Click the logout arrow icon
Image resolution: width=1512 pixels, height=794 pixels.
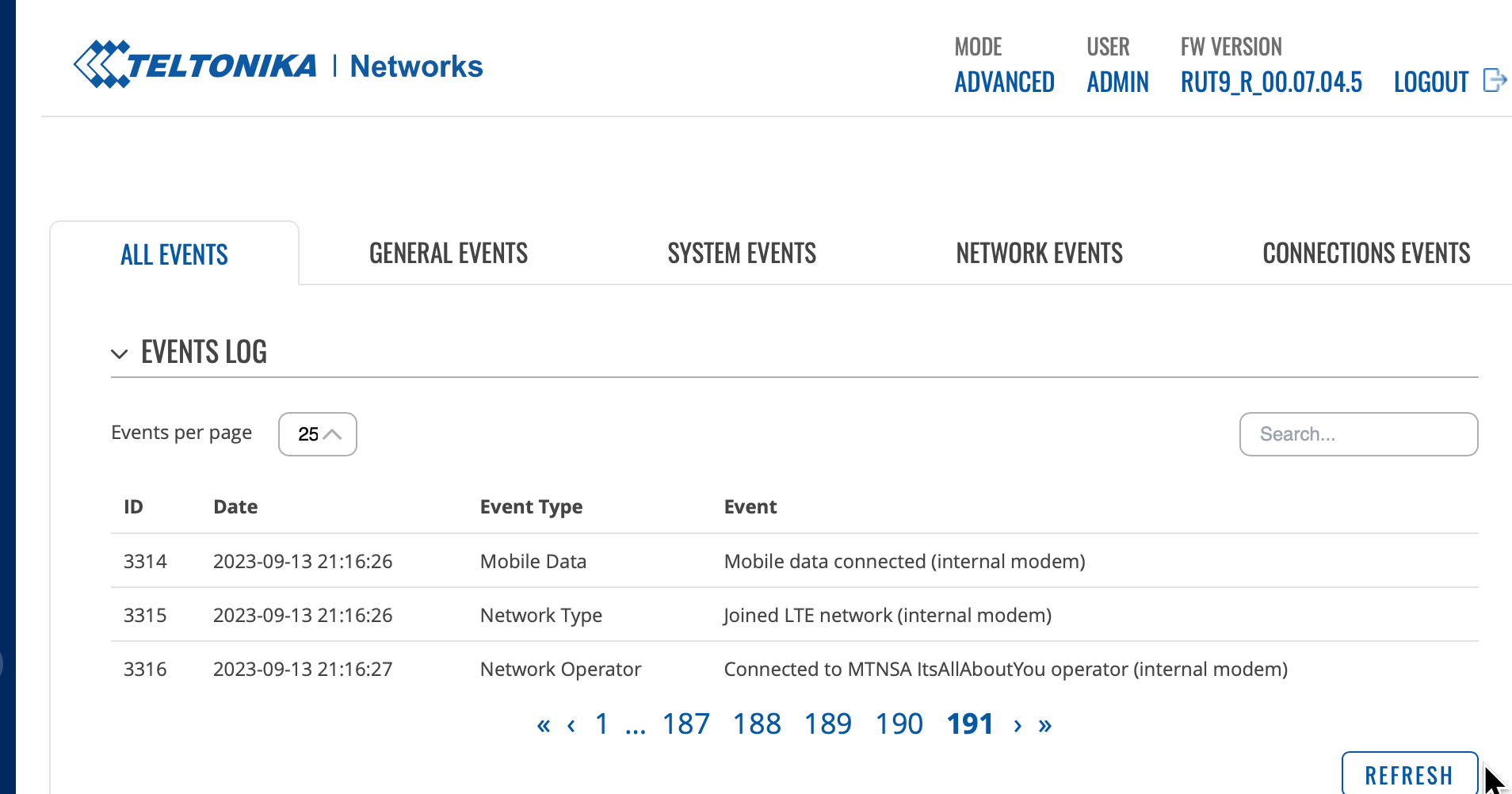1495,80
